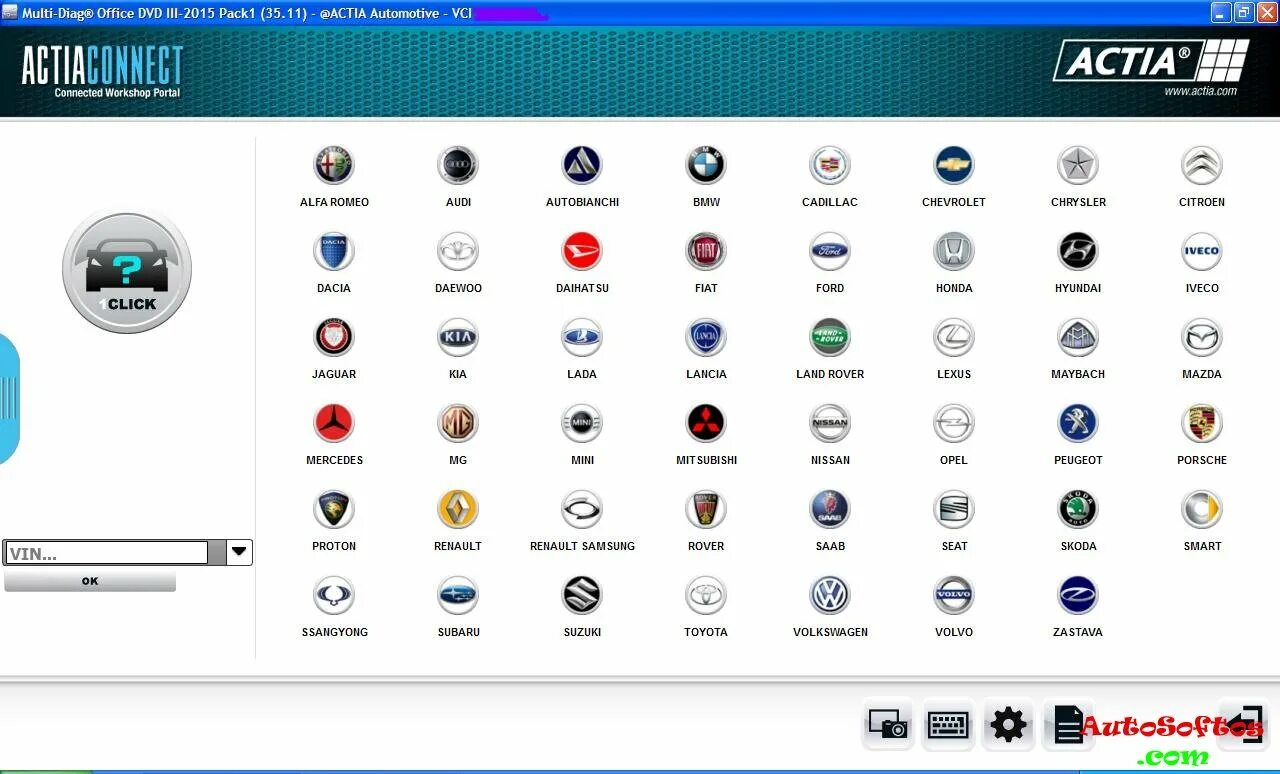The height and width of the screenshot is (774, 1280).
Task: Select the red Daihatsu icon
Action: click(x=582, y=251)
